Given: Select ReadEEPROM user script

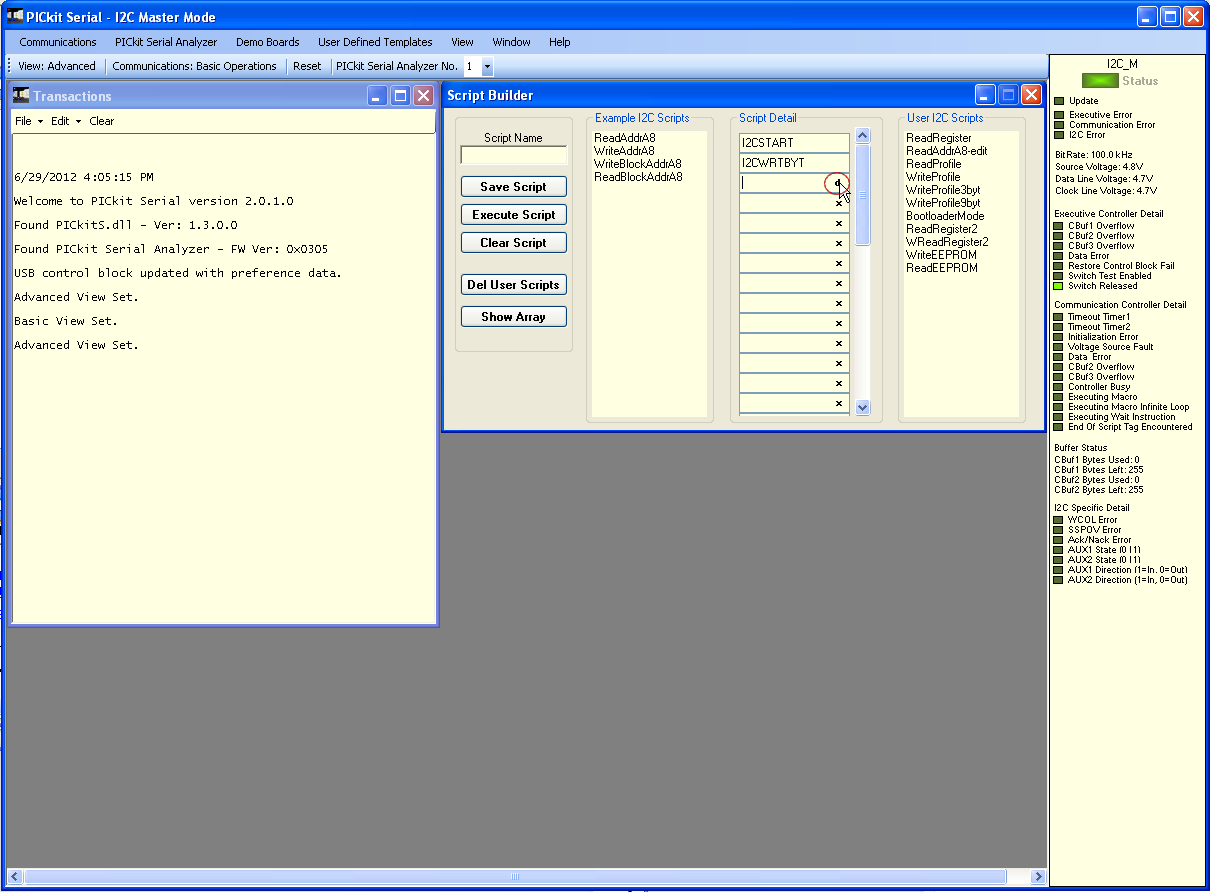Looking at the screenshot, I should point(942,268).
